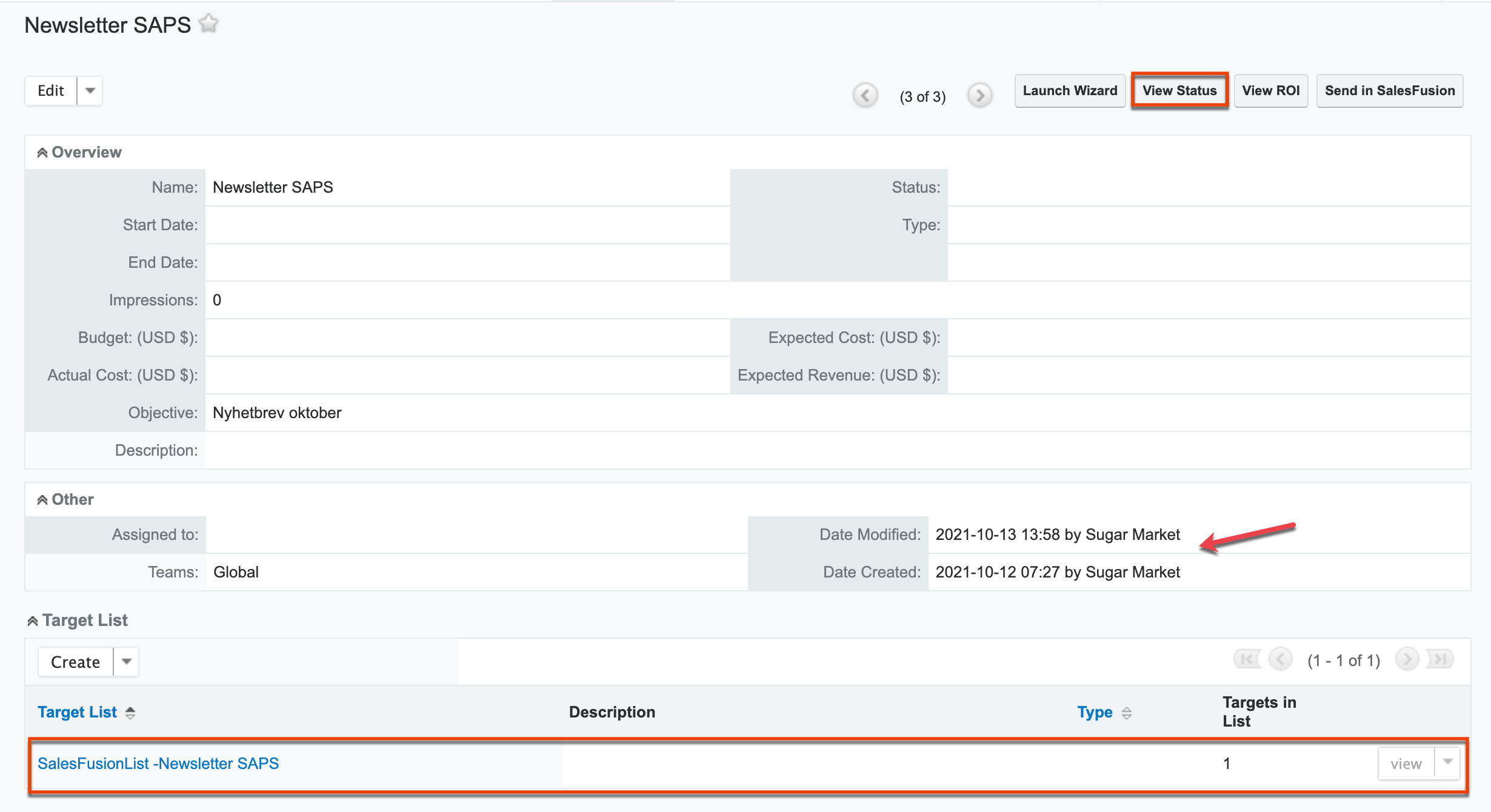Sort by Target List column arrows

pos(130,713)
